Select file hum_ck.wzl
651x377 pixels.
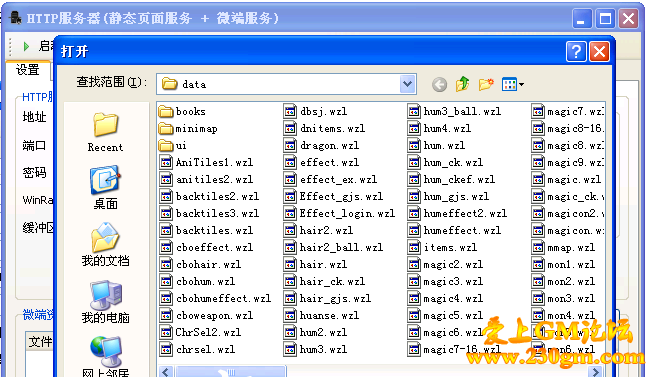pyautogui.click(x=445, y=163)
